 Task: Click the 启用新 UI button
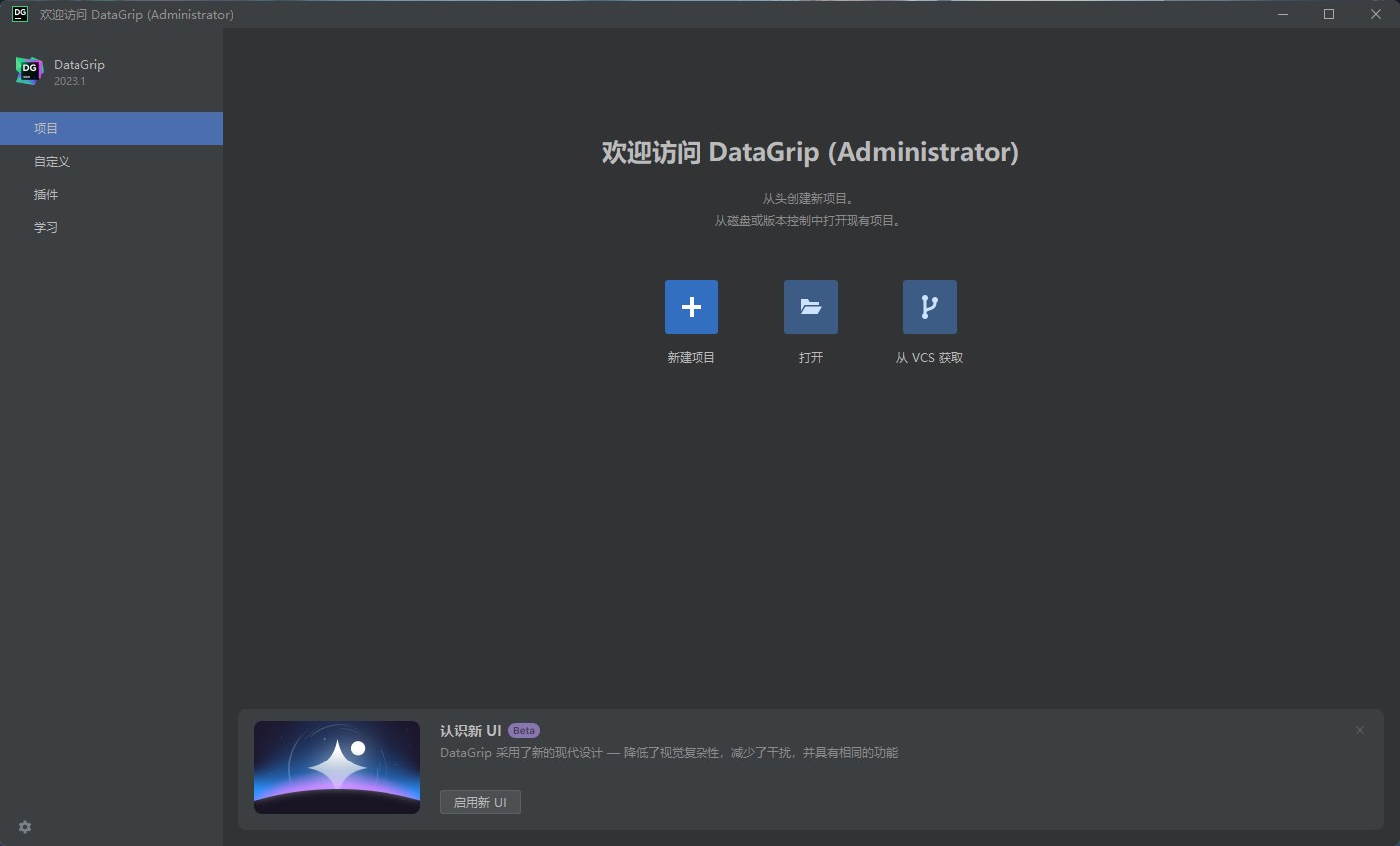click(x=480, y=802)
